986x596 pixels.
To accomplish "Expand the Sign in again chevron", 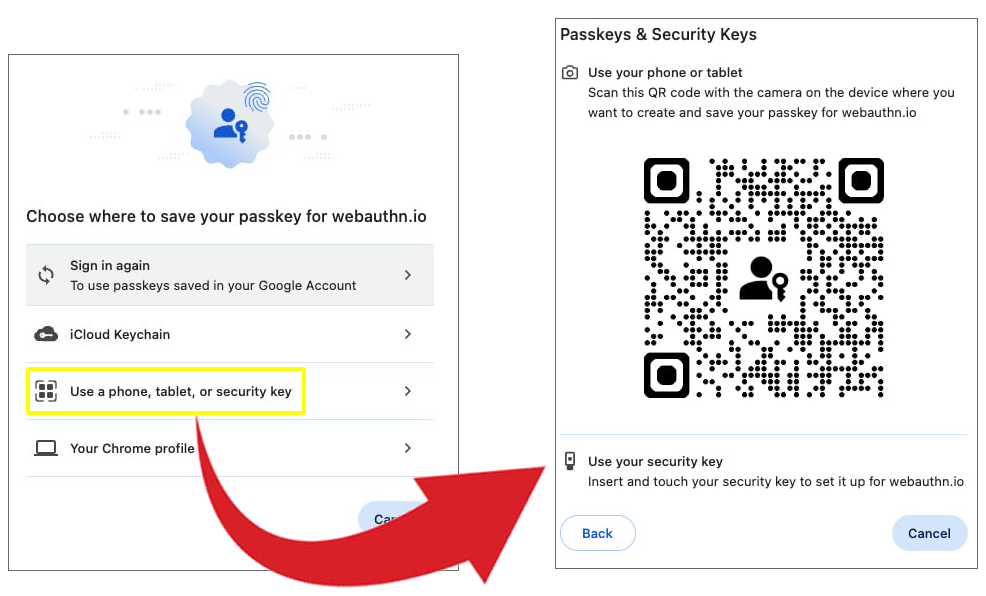I will [x=408, y=275].
